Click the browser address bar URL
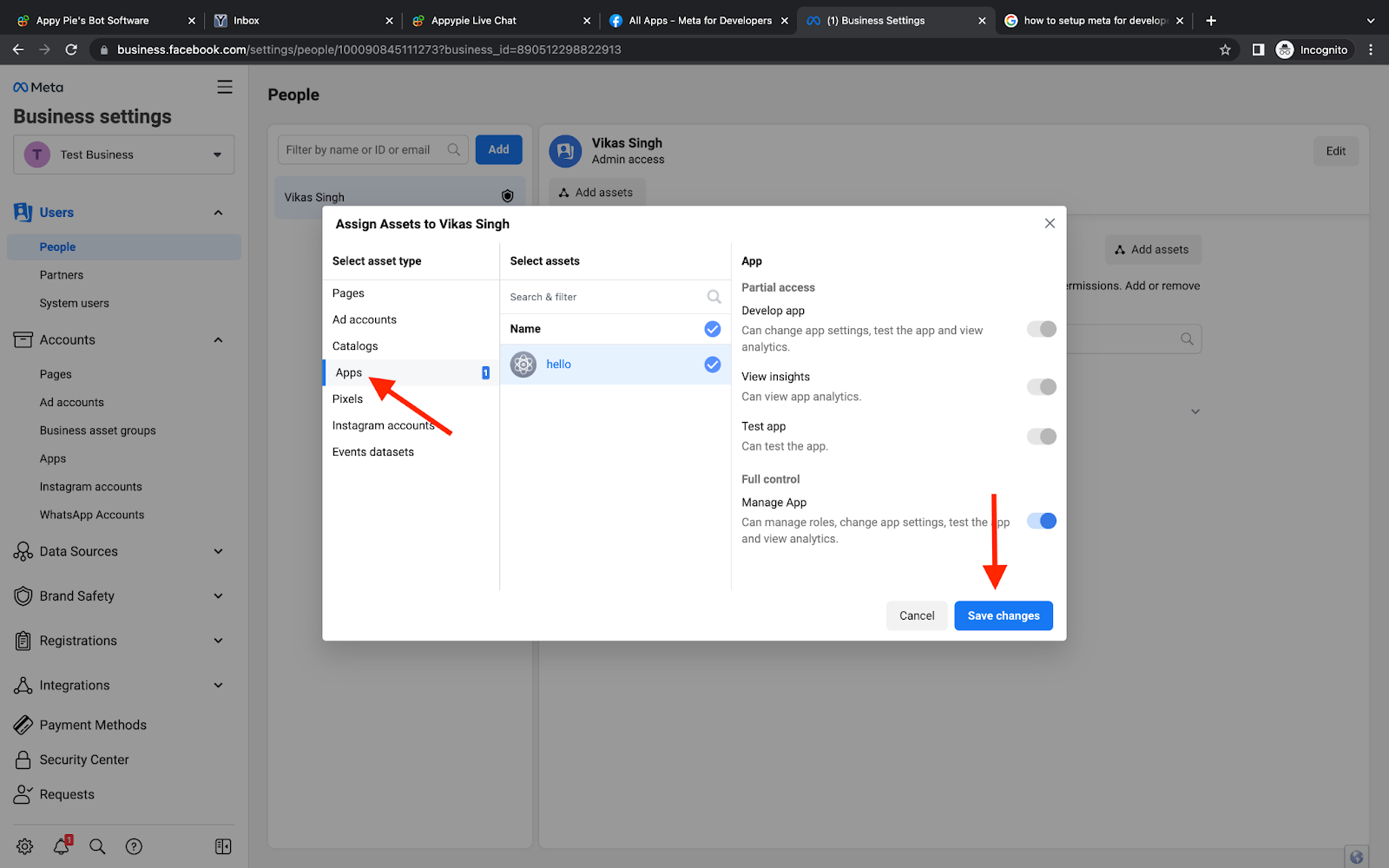This screenshot has height=868, width=1389. pos(369,49)
